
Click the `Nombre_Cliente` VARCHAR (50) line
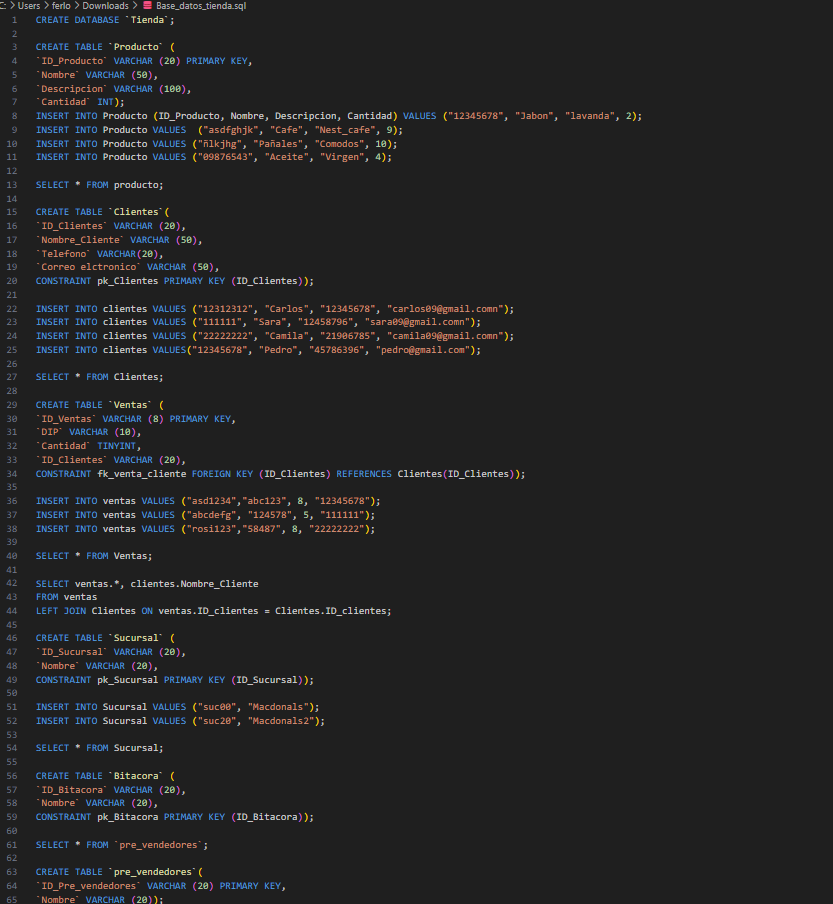(119, 240)
